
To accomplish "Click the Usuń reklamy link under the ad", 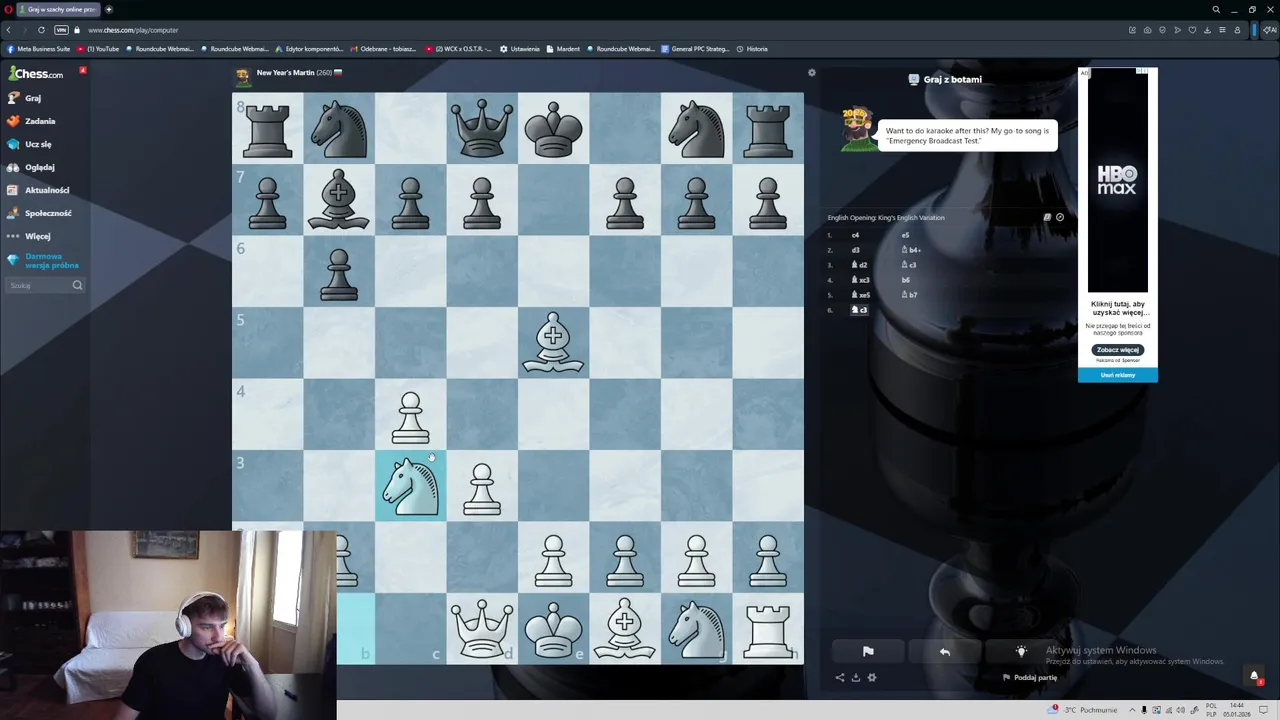I will [1117, 375].
